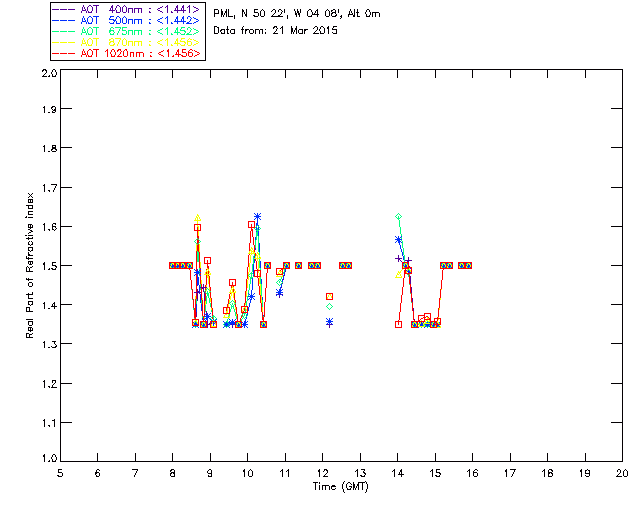Click the isolated red square marker near 12 GMT

329,296
